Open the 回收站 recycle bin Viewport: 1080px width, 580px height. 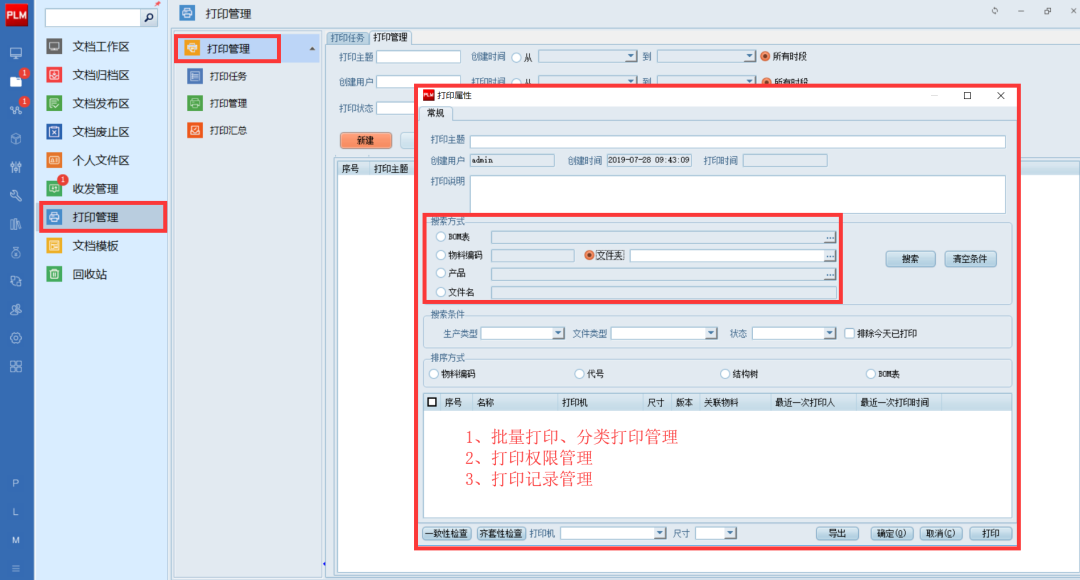coord(89,274)
